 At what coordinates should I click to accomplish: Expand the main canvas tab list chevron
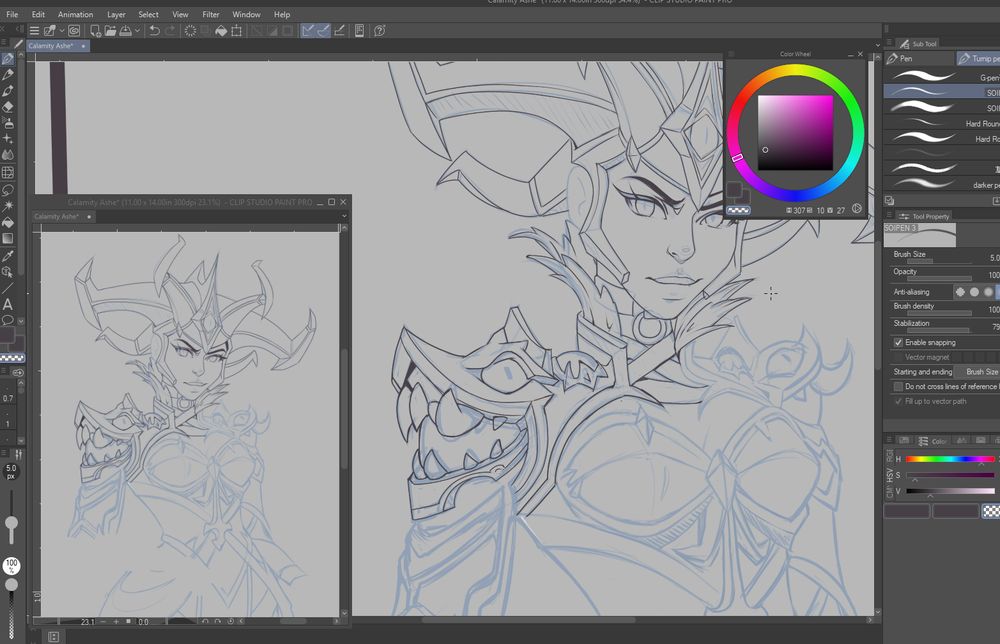(x=878, y=45)
